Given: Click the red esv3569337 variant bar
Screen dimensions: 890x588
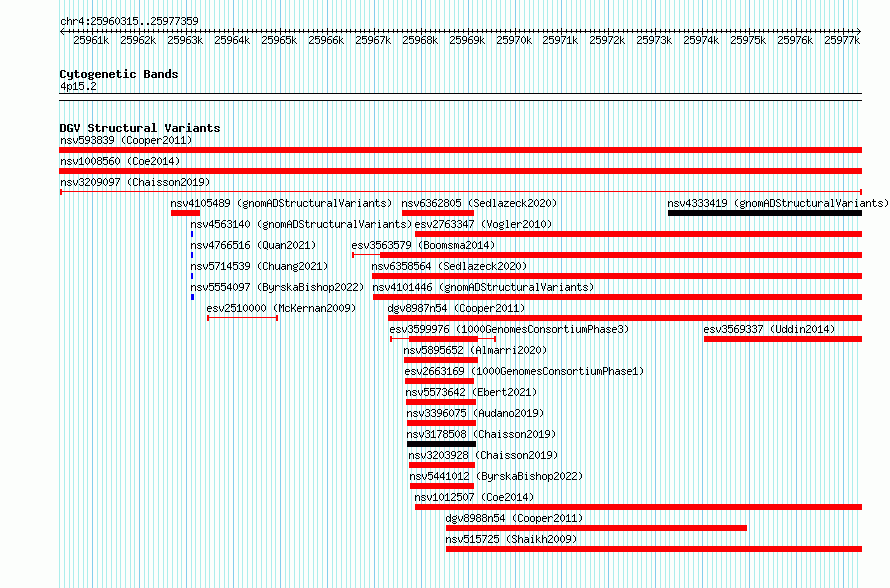Looking at the screenshot, I should [783, 339].
